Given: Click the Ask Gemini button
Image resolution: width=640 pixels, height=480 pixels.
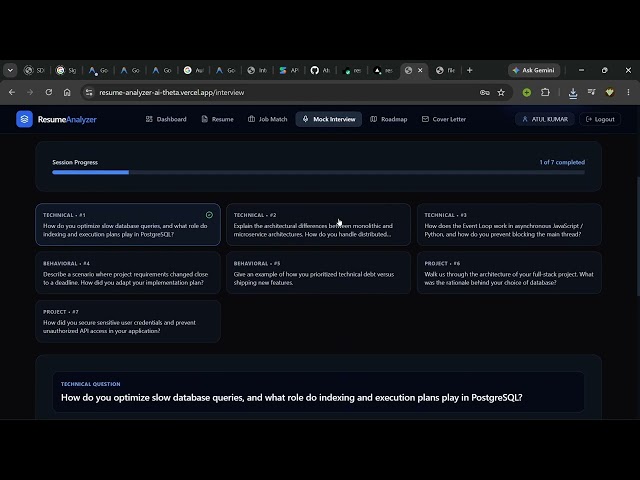Looking at the screenshot, I should tap(534, 70).
